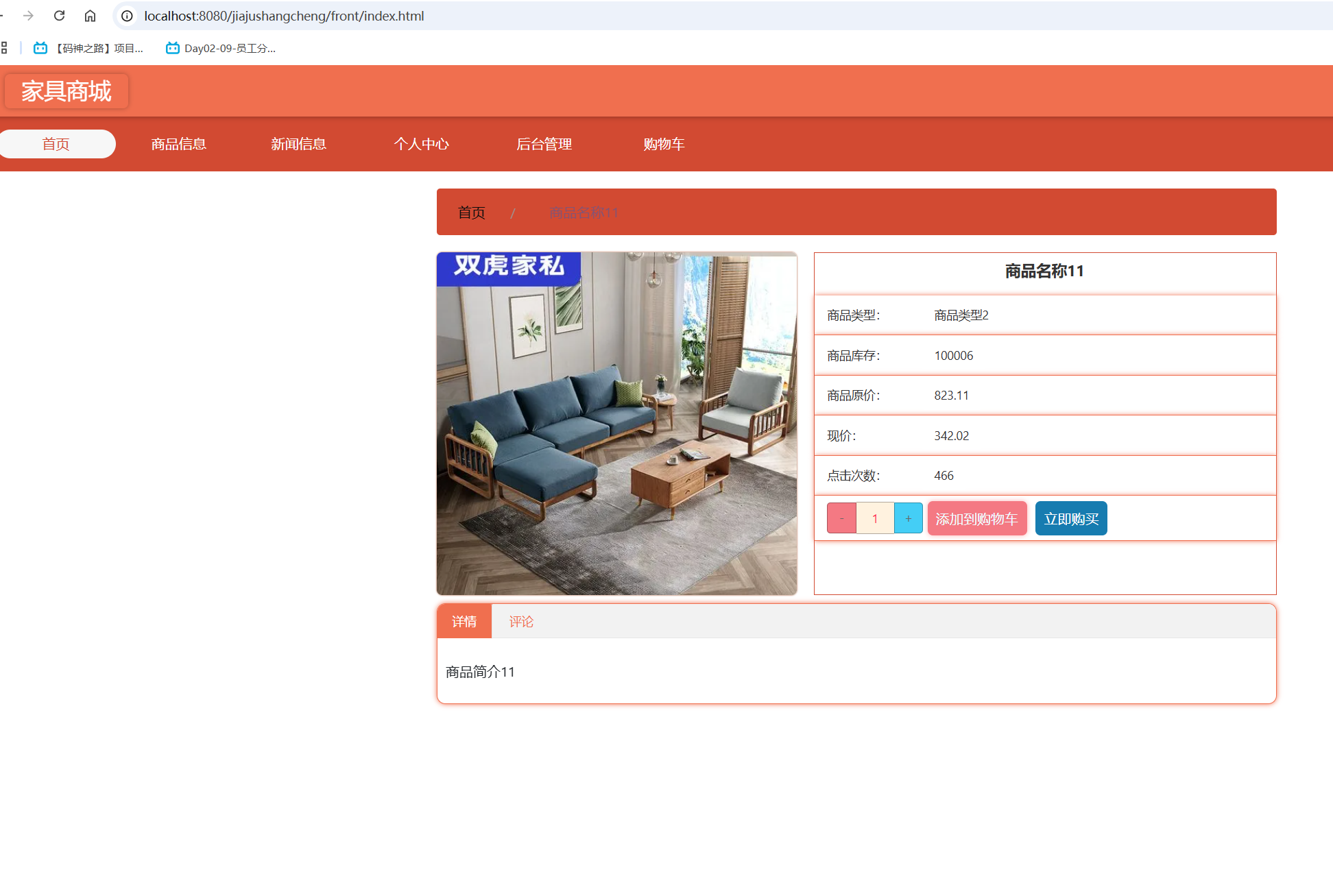
Task: Select the 首页 navigation item
Action: 56,144
